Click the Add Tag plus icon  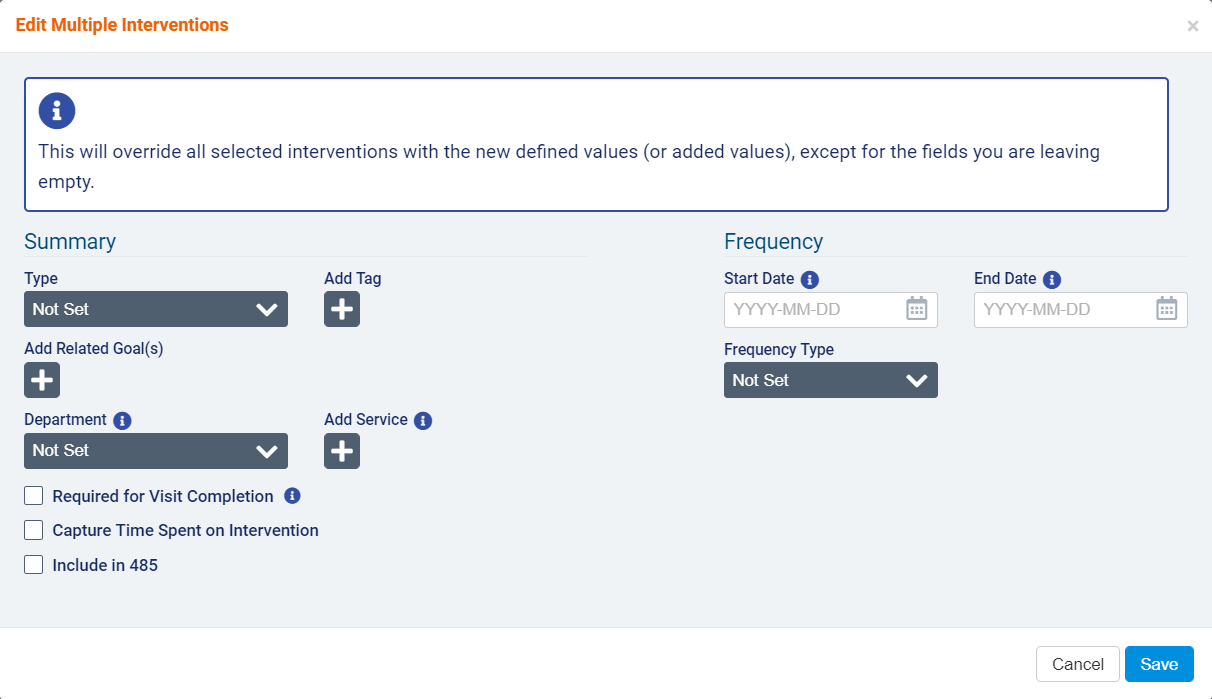(342, 309)
